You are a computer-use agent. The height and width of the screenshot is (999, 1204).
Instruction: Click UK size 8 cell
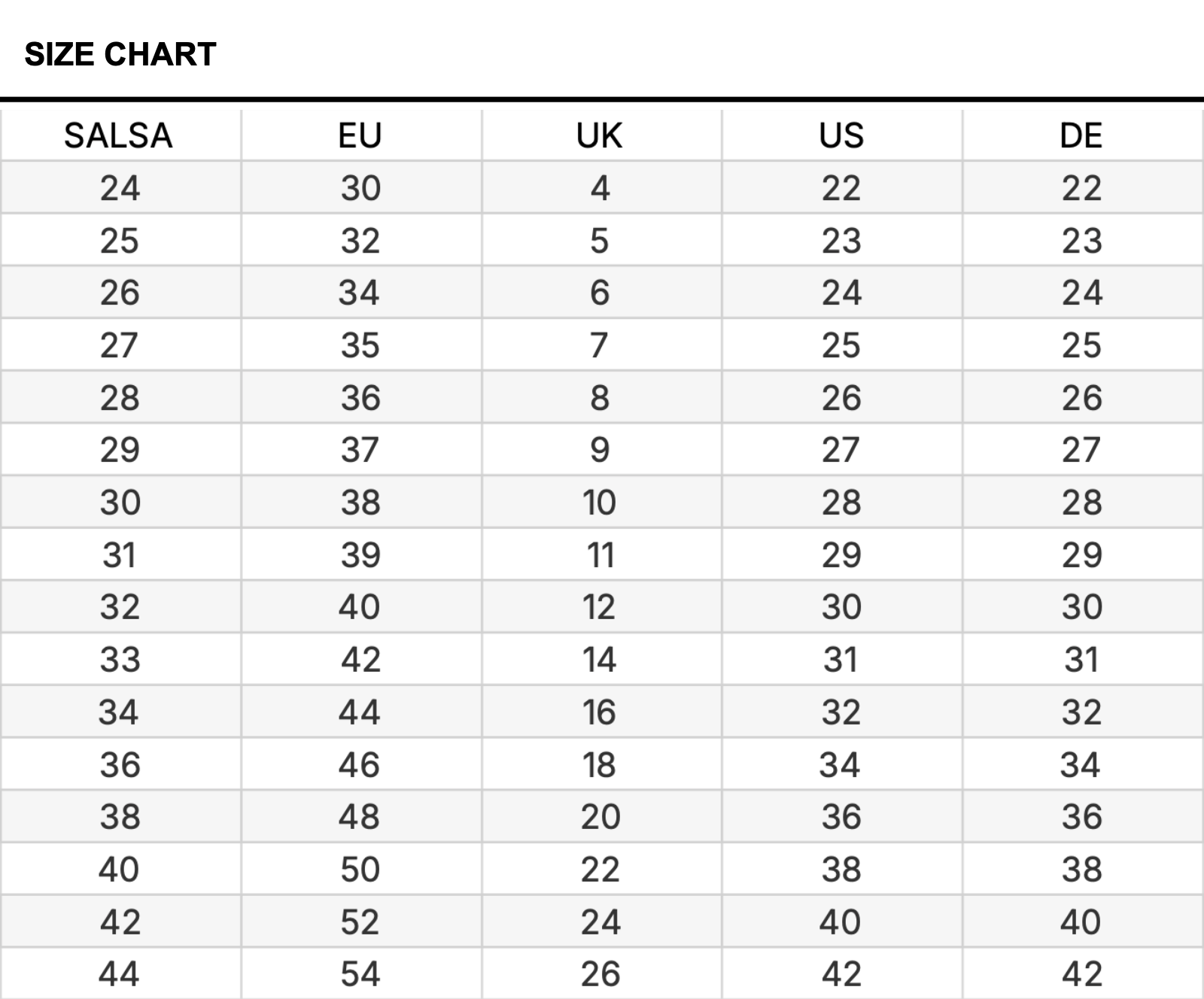click(600, 398)
